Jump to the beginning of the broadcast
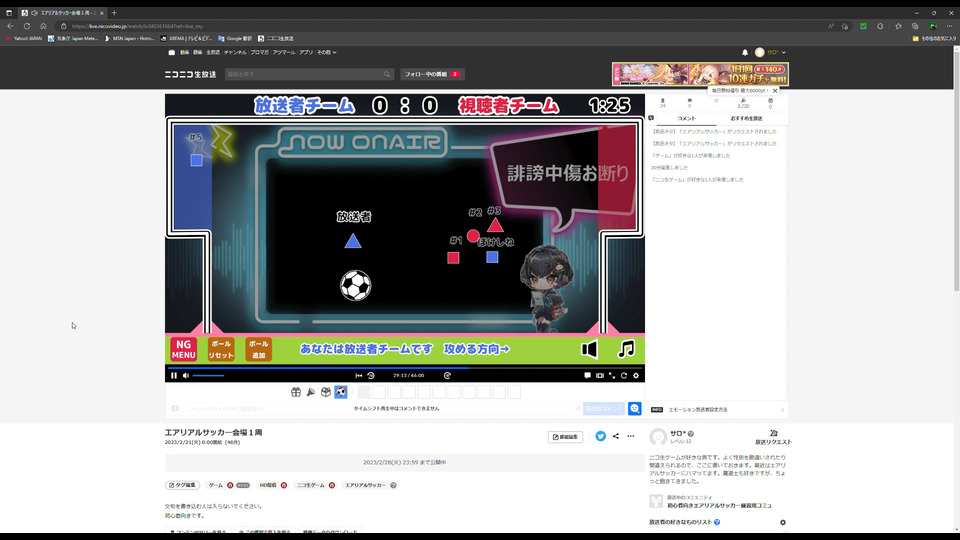 358,375
